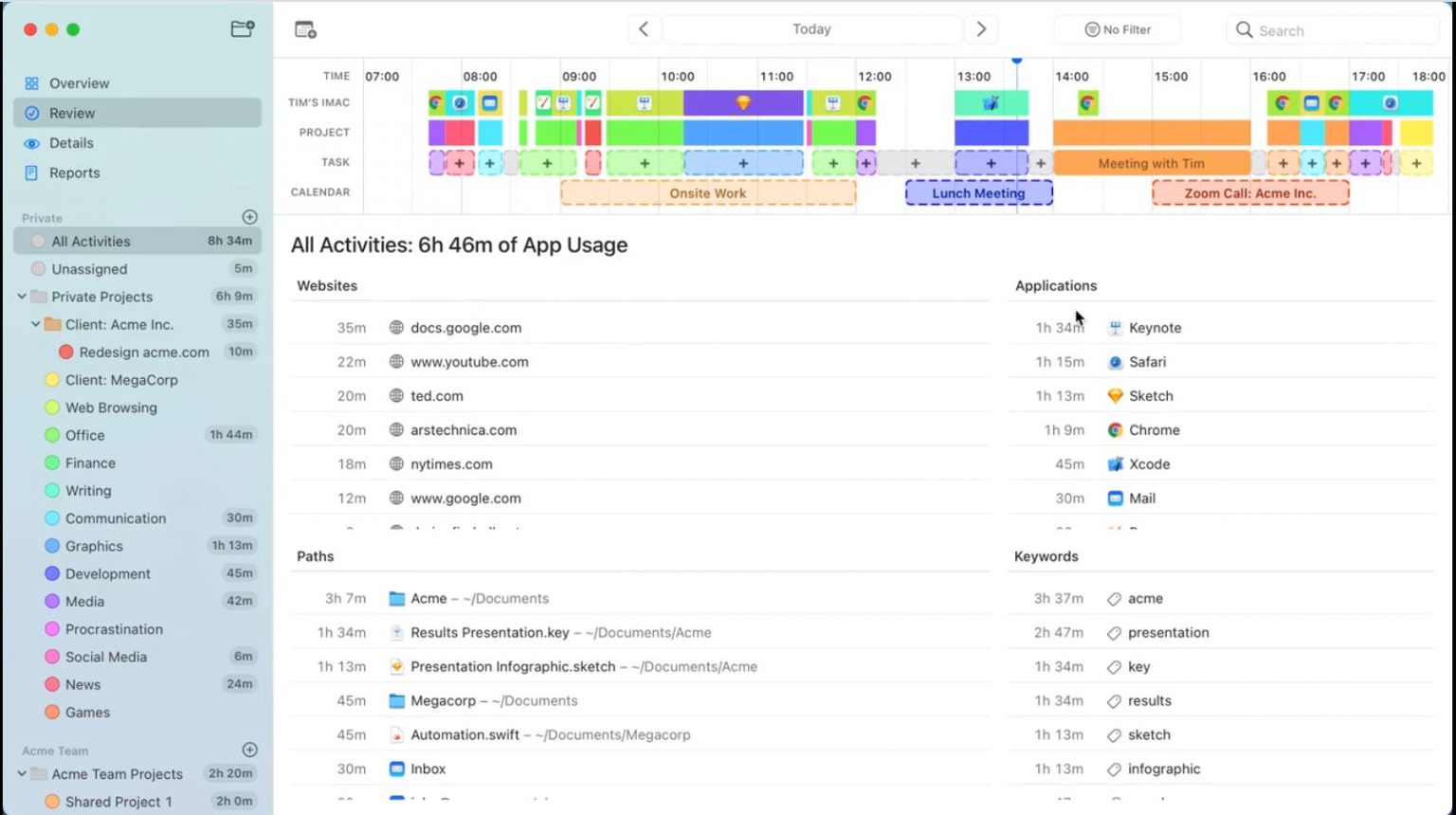Click the add-folder icon atop the sidebar
Image resolution: width=1456 pixels, height=815 pixels.
(x=243, y=28)
